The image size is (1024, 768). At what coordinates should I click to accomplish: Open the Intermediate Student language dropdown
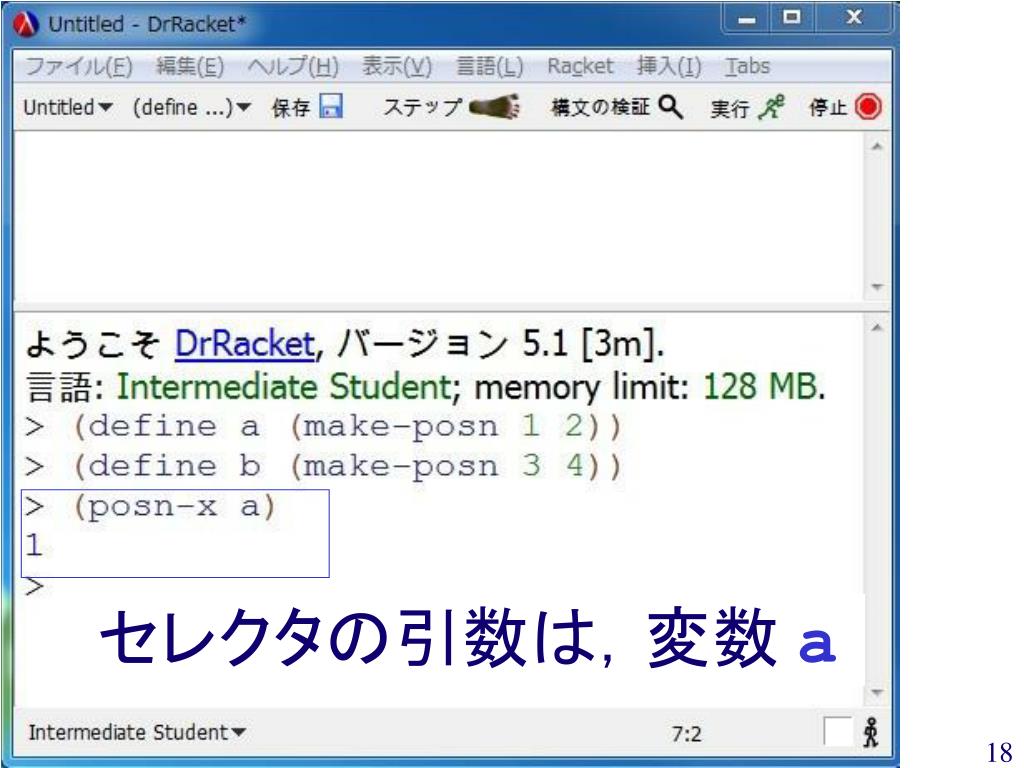[x=137, y=732]
